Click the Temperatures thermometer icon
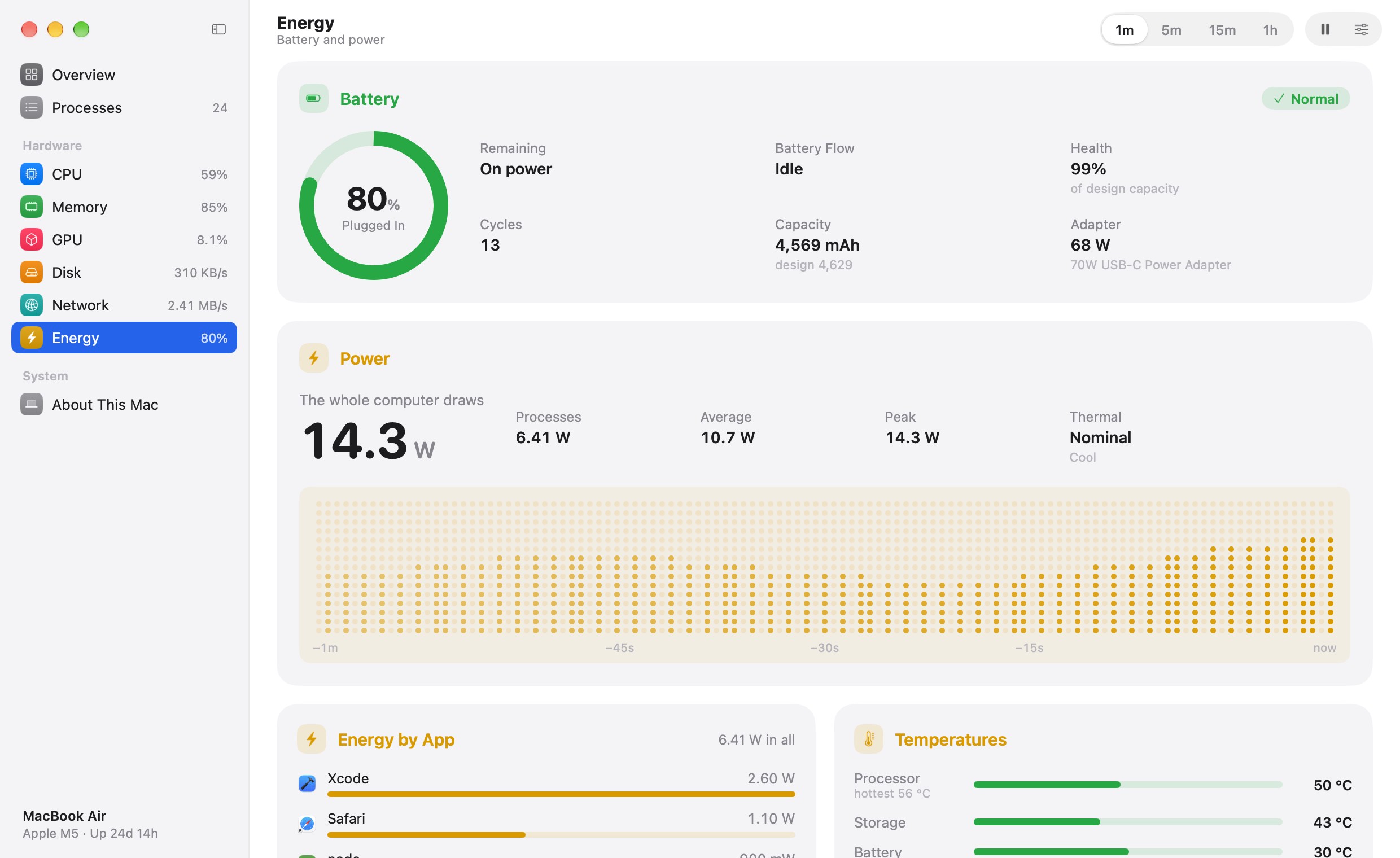Image resolution: width=1400 pixels, height=858 pixels. coord(868,739)
